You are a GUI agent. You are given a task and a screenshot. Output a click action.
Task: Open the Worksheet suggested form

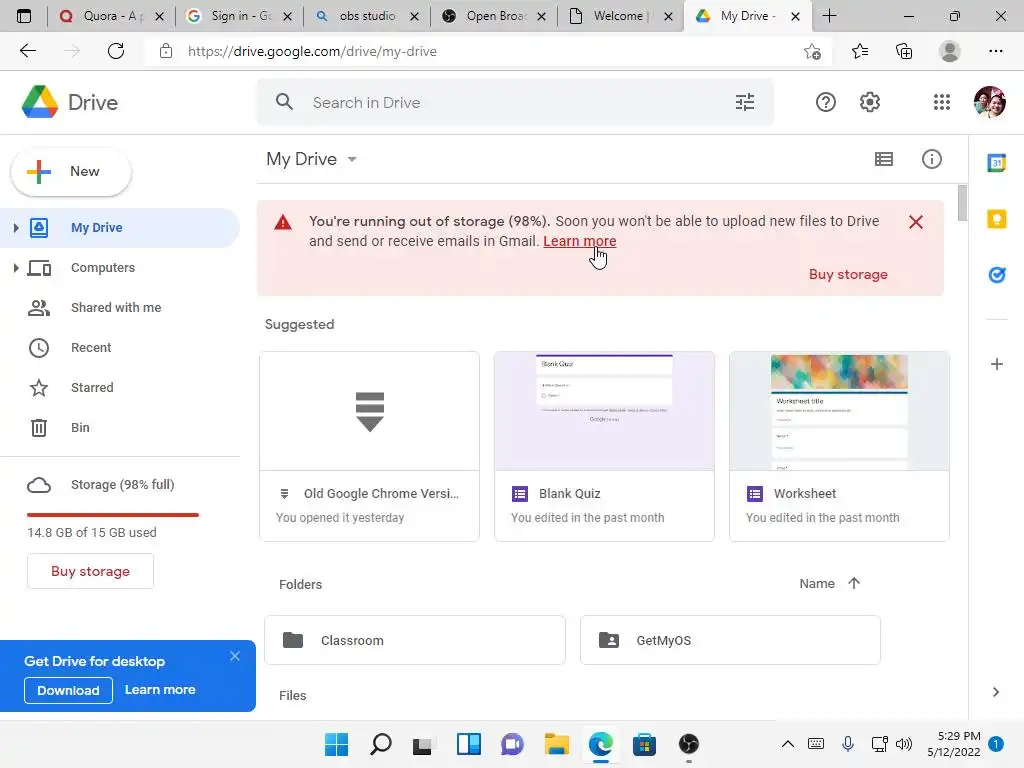click(x=839, y=446)
